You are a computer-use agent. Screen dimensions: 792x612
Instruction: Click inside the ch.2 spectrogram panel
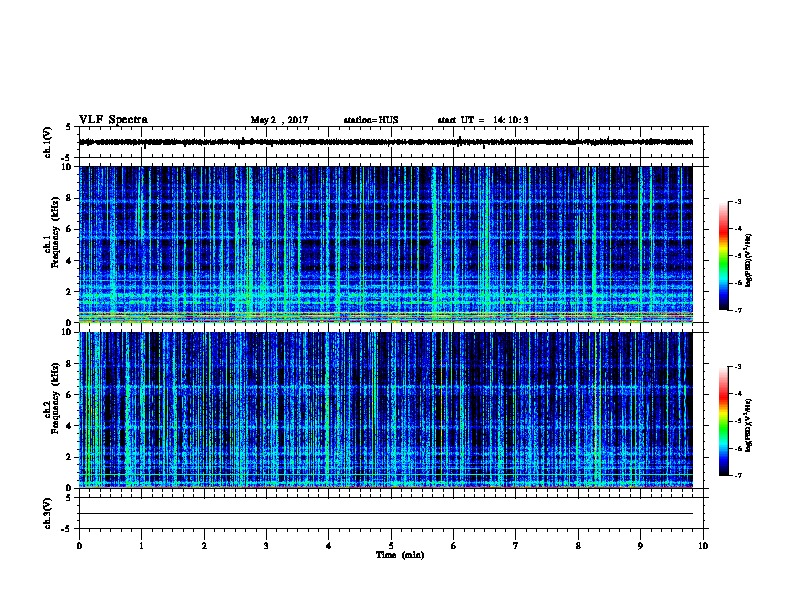[386, 410]
